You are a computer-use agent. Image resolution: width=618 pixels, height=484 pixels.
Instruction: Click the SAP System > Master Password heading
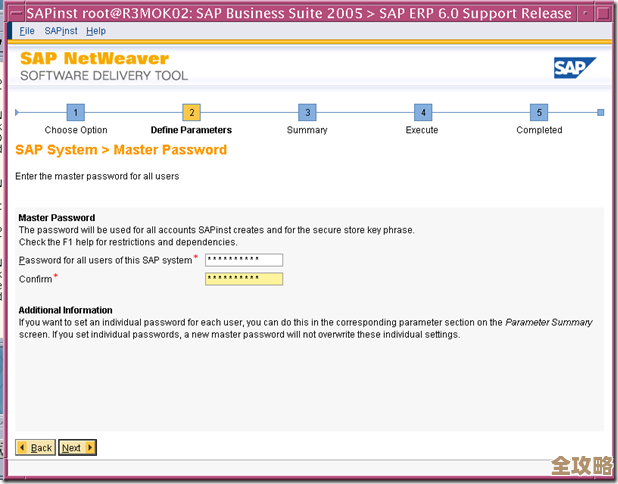pos(121,150)
